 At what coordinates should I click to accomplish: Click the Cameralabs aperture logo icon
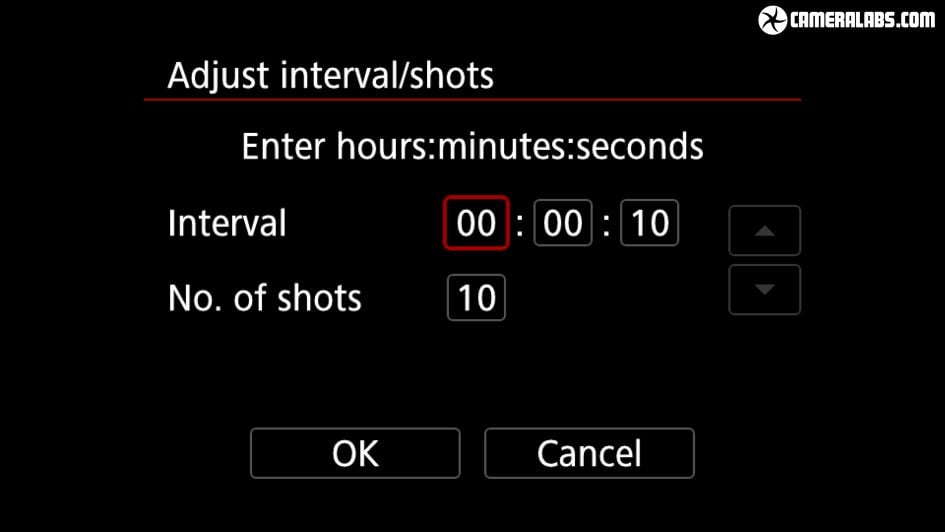pyautogui.click(x=773, y=20)
